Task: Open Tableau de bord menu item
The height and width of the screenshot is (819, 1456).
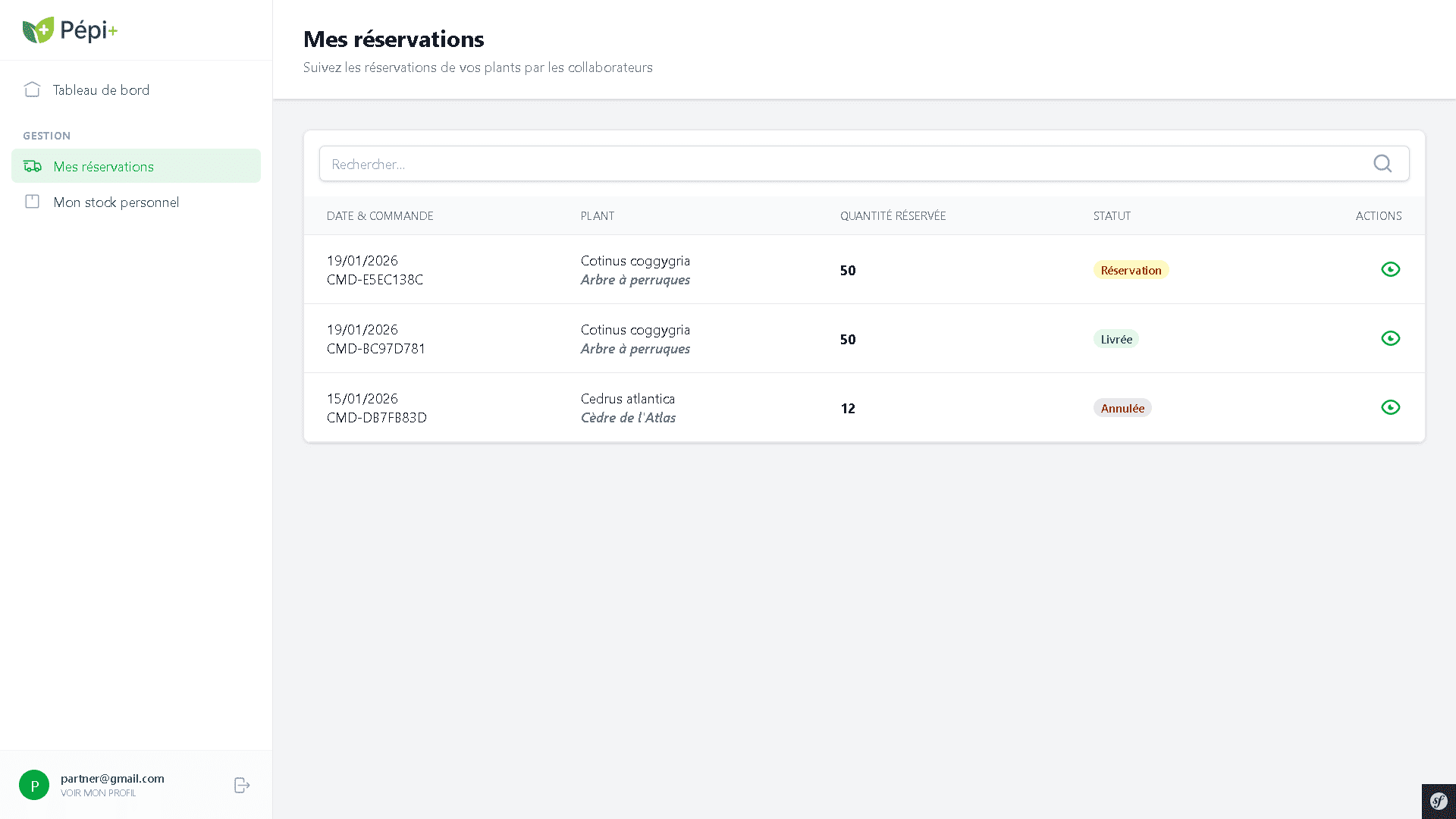Action: [x=101, y=90]
